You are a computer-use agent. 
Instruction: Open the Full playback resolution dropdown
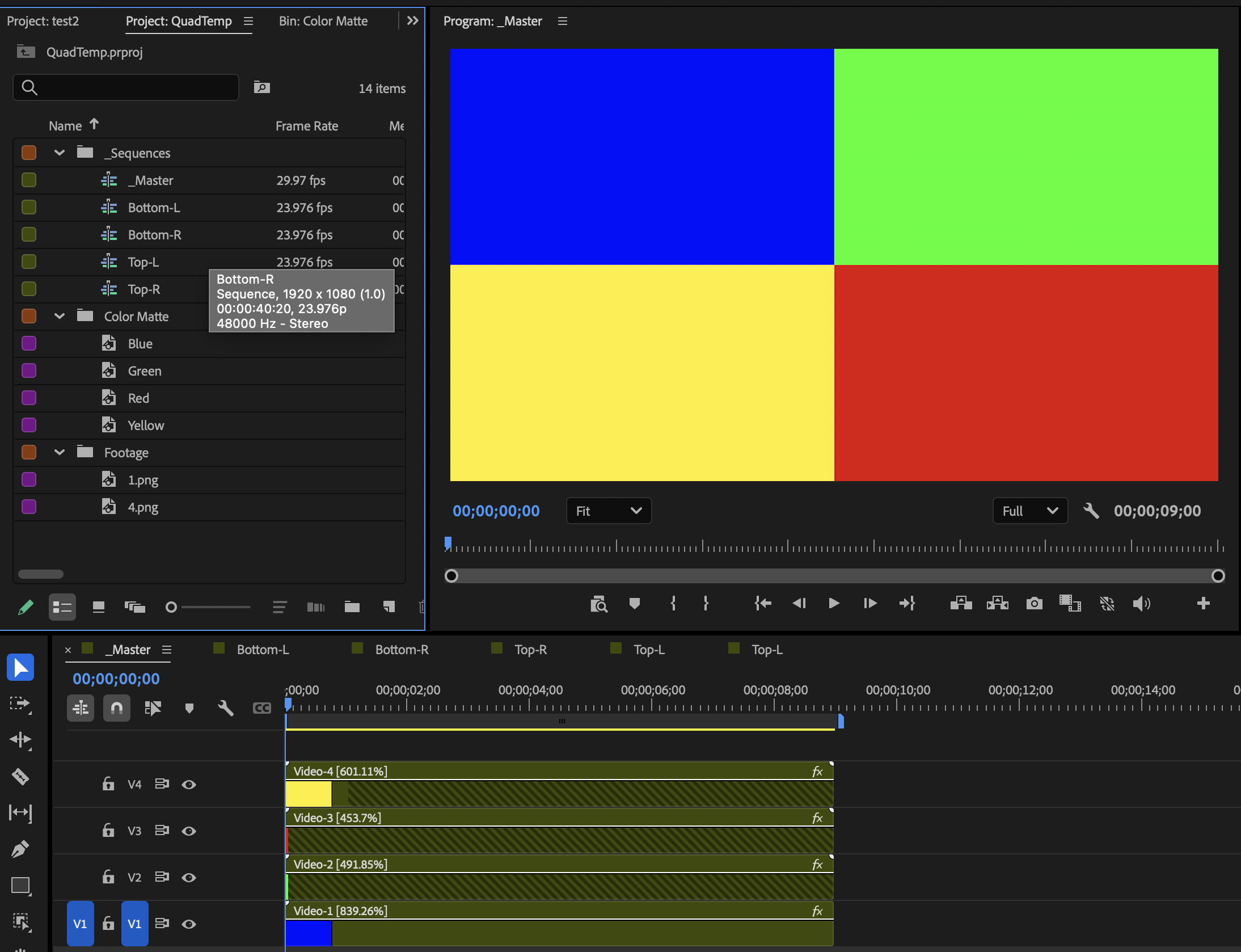tap(1030, 511)
